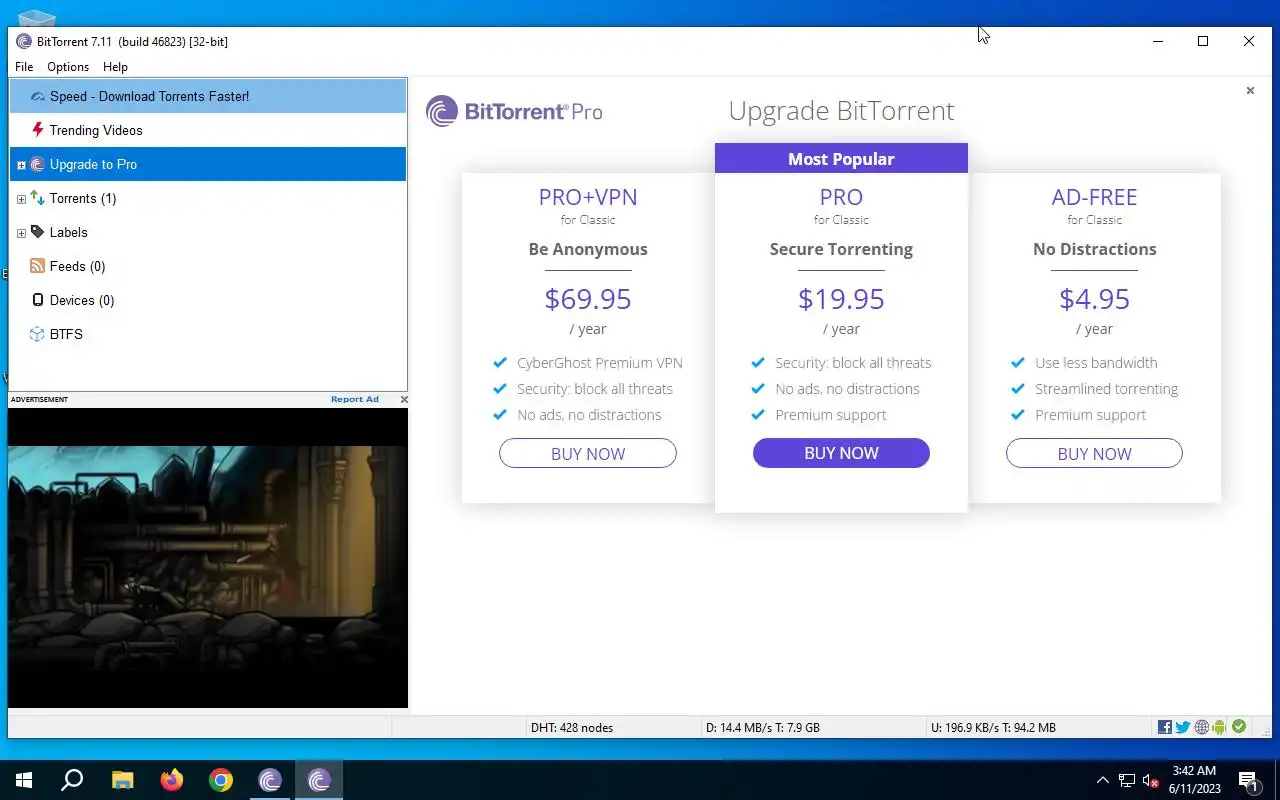This screenshot has height=800, width=1280.
Task: Open the notification center icon
Action: (1248, 780)
